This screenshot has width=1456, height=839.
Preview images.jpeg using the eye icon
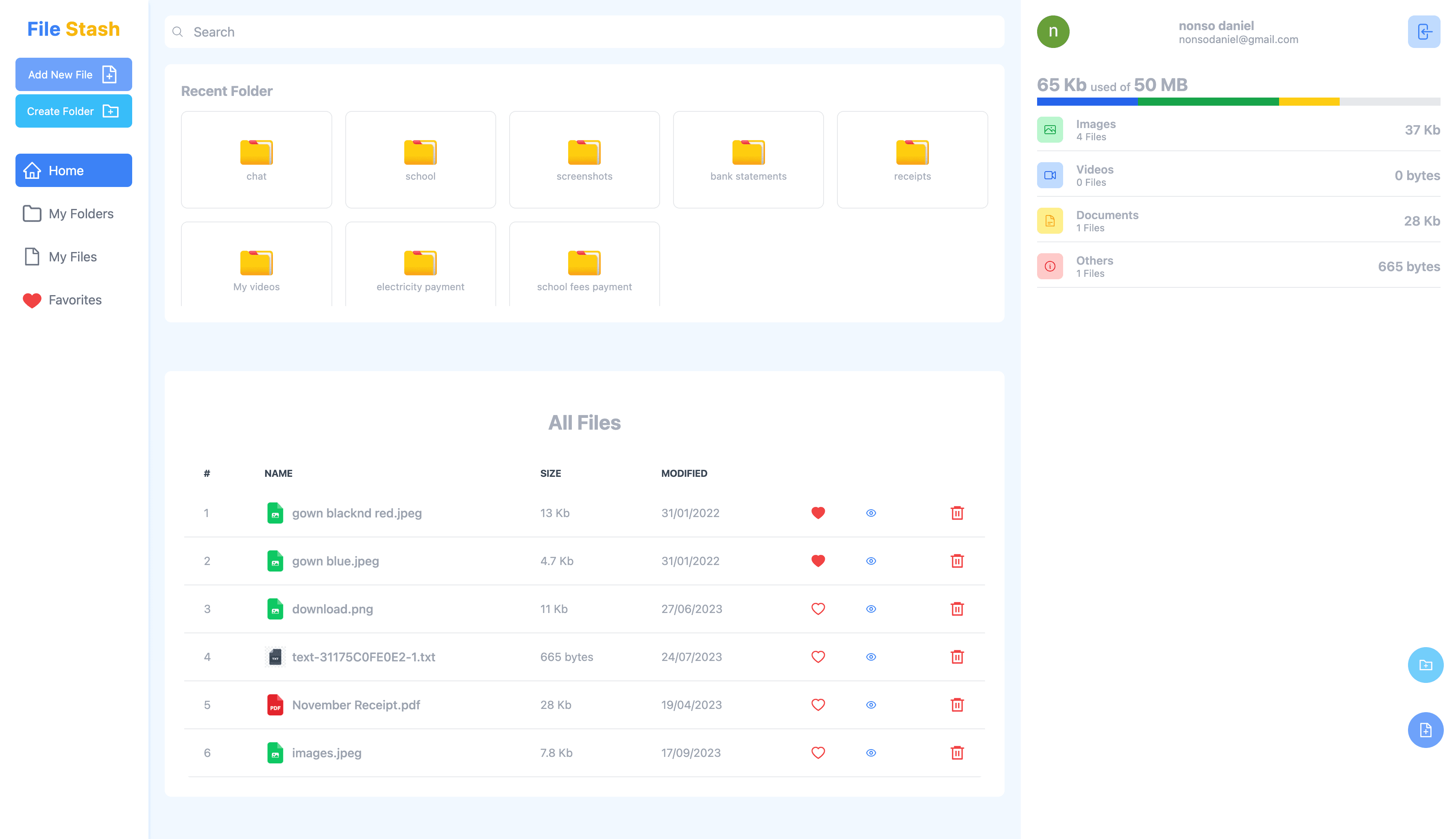click(x=871, y=753)
